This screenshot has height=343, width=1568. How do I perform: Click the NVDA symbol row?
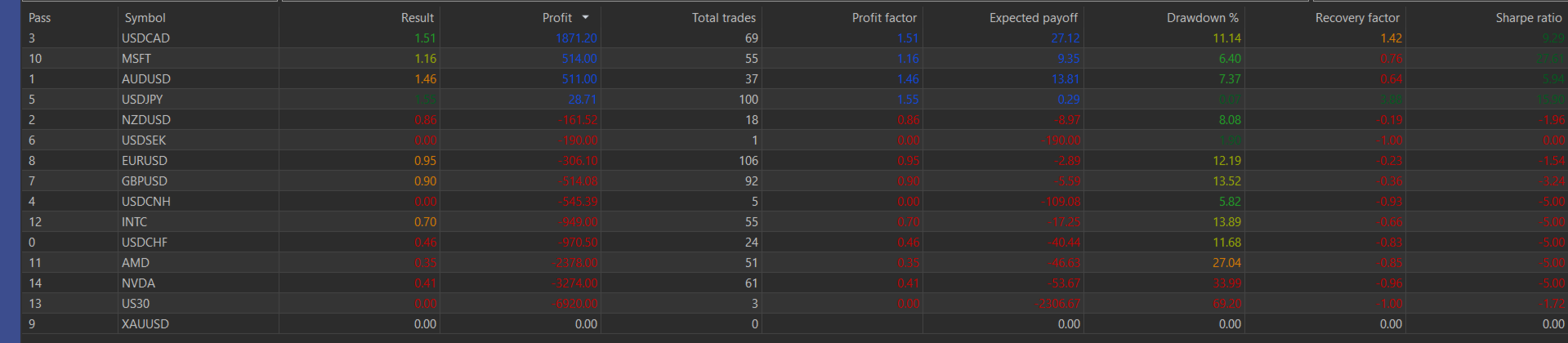click(x=794, y=283)
